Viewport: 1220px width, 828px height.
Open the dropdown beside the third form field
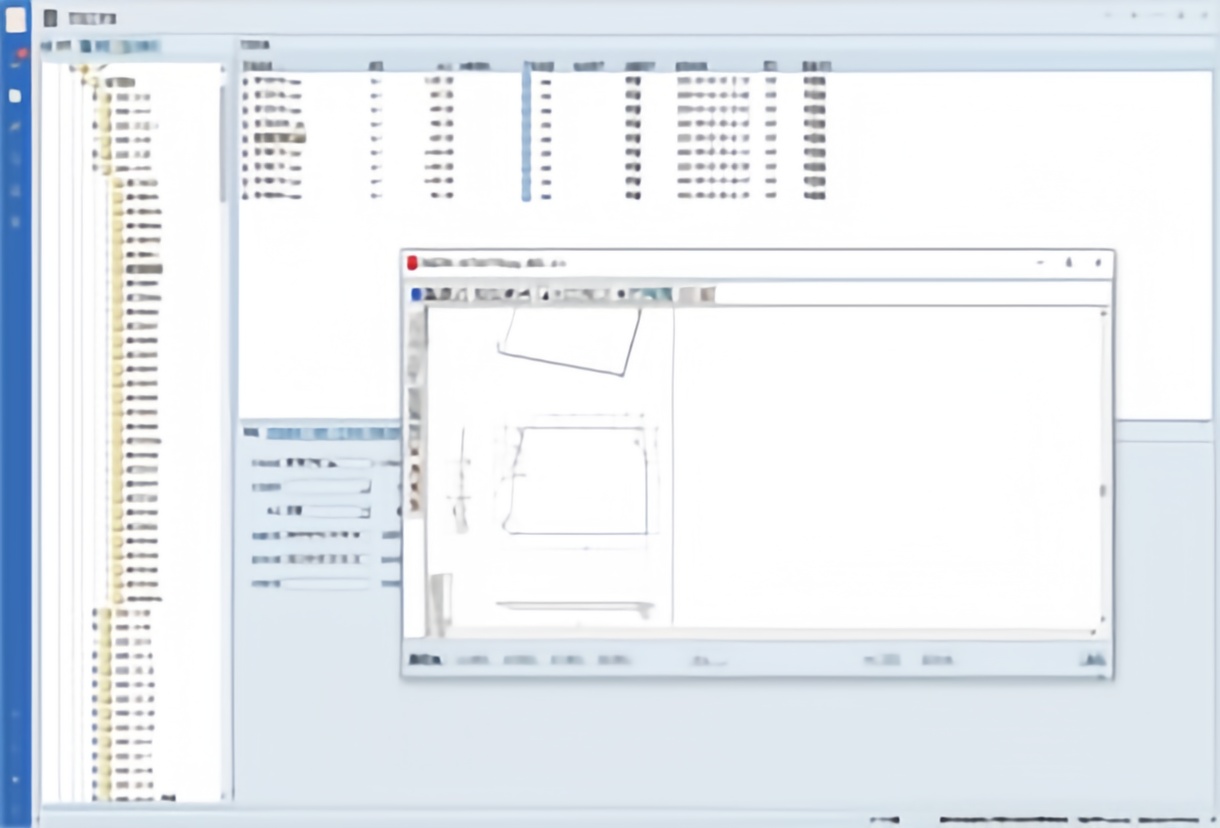[x=366, y=512]
